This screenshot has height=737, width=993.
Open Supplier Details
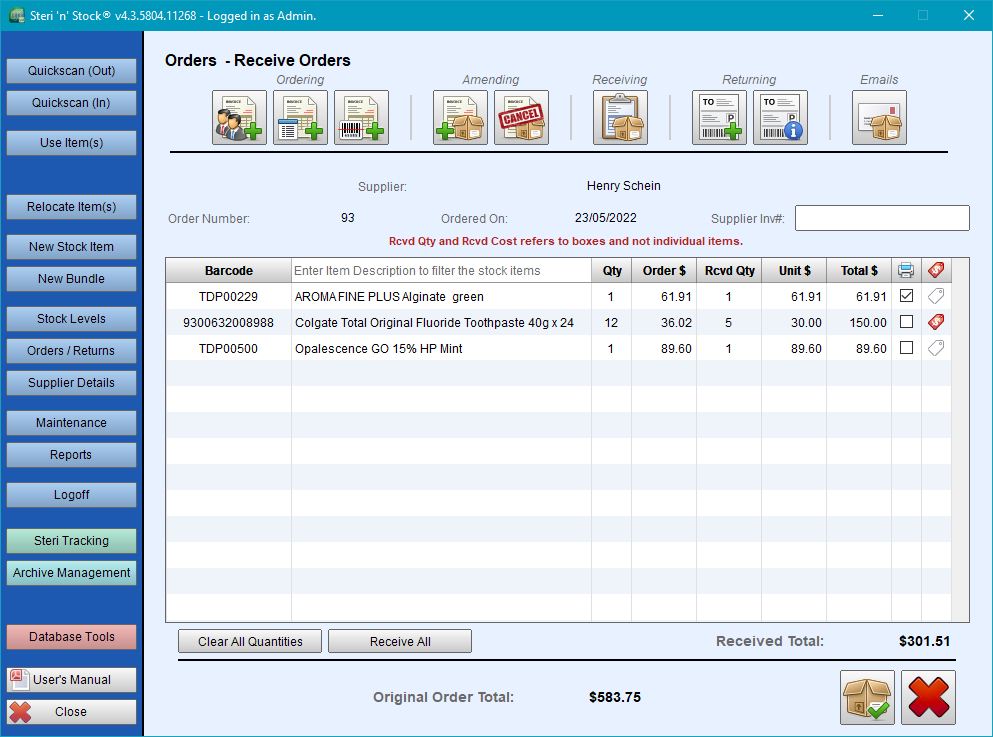[72, 383]
